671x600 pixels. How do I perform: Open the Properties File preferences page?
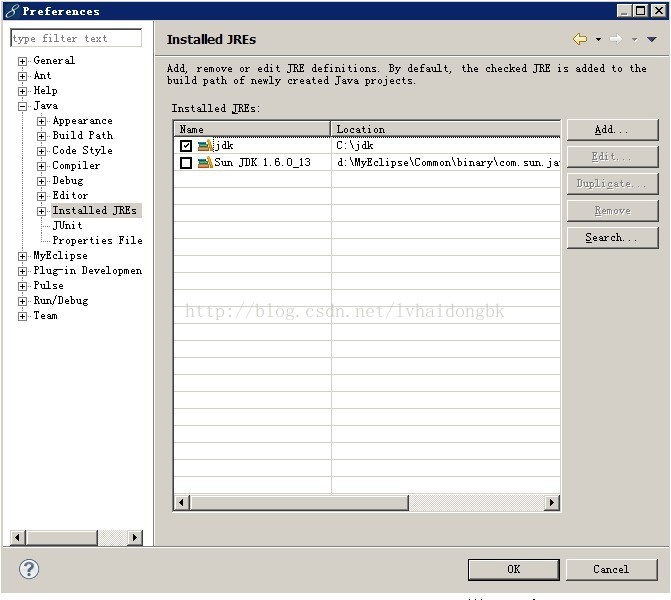tap(97, 240)
